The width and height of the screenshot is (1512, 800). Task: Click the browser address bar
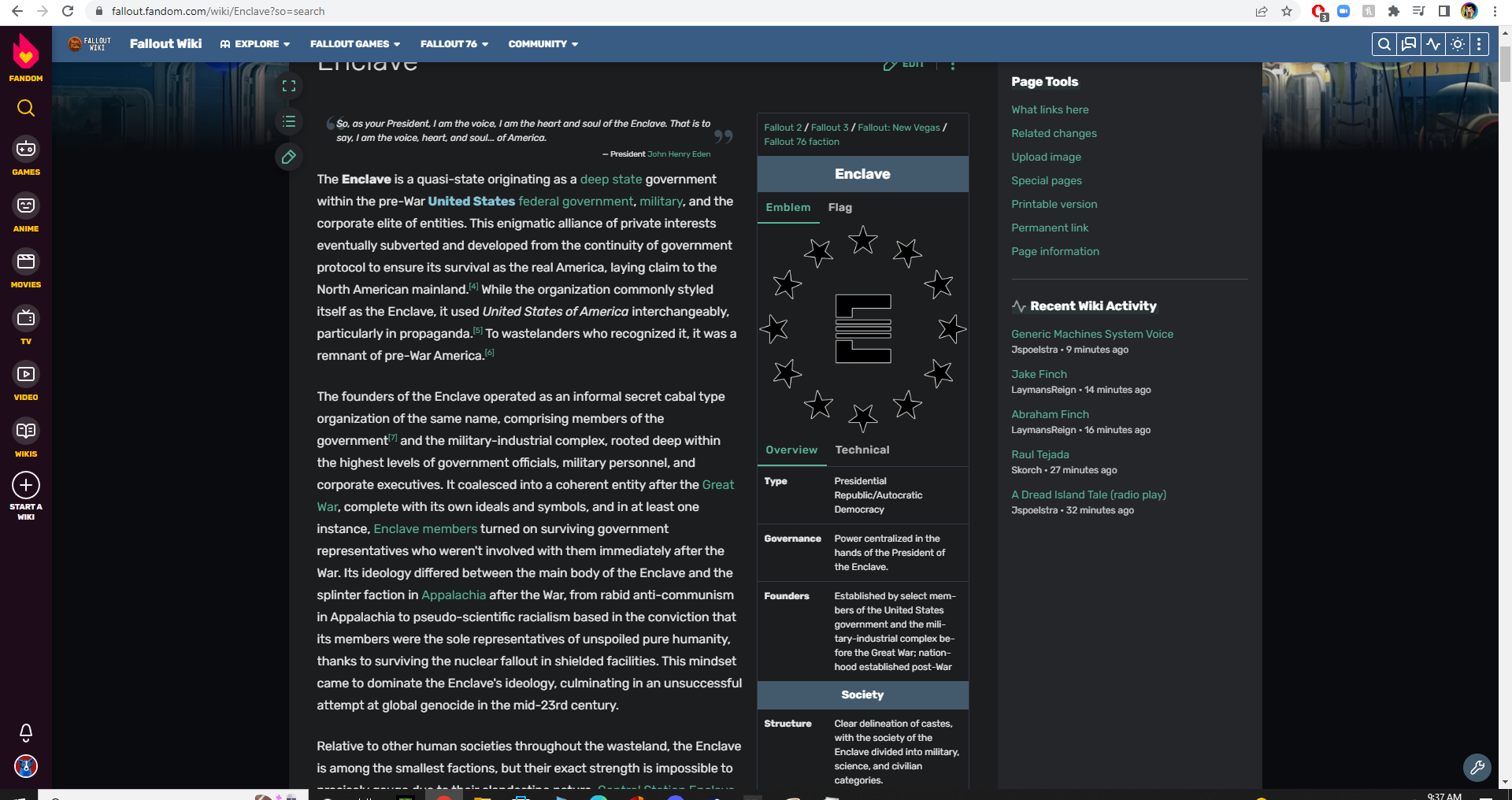(x=669, y=11)
